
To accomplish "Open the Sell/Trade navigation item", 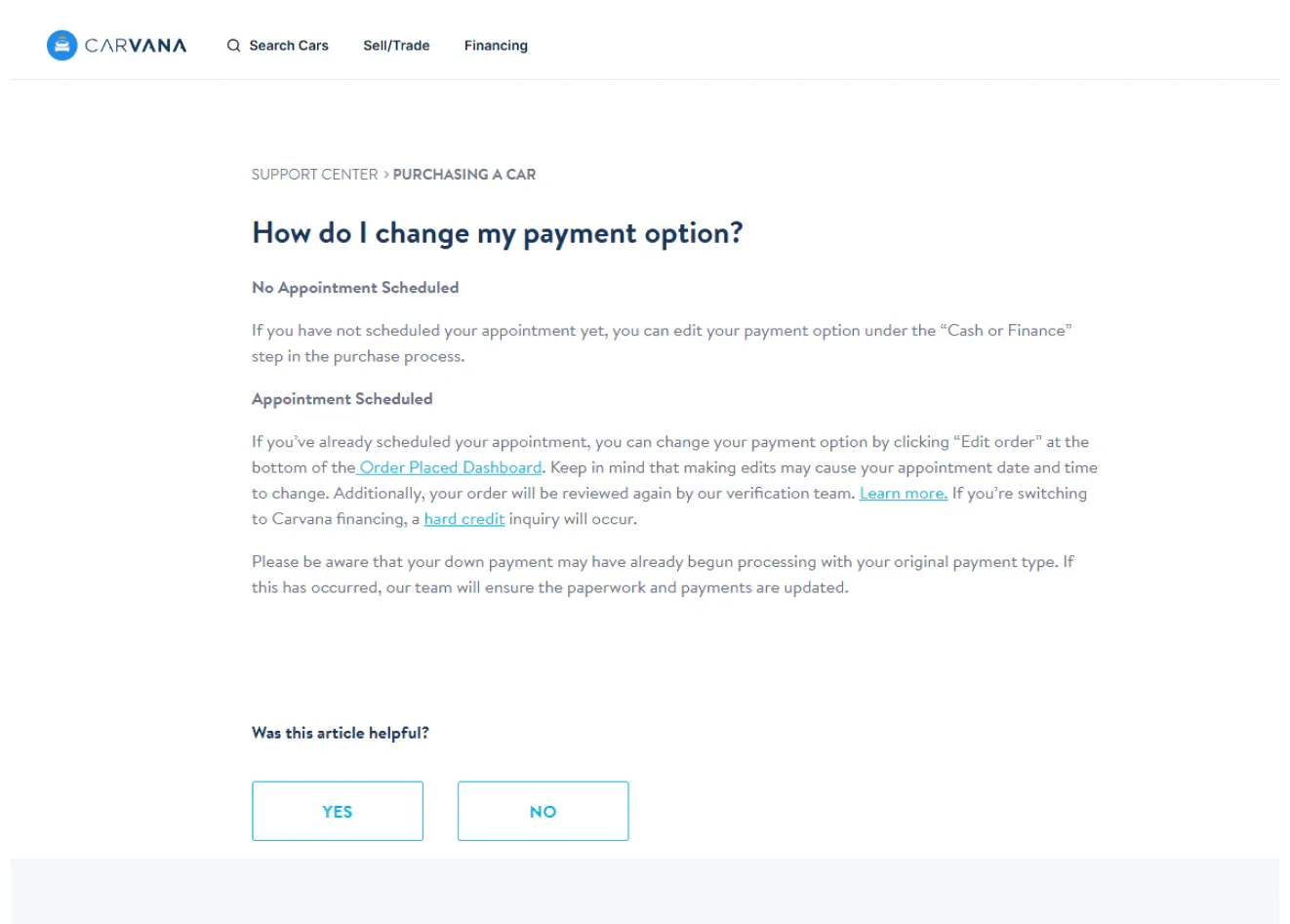I will (x=396, y=45).
